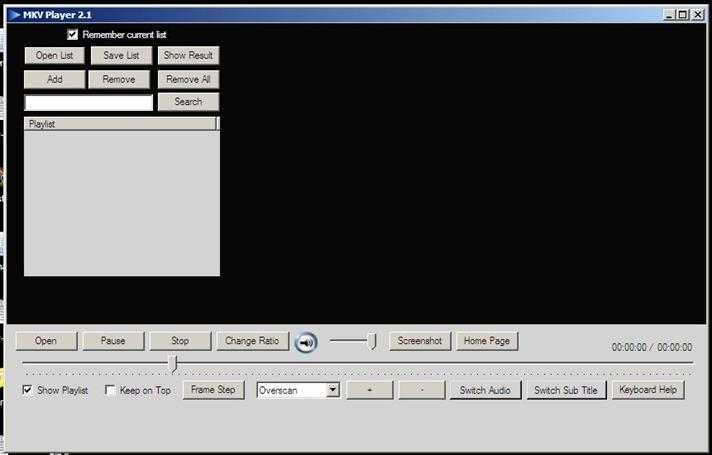This screenshot has height=455, width=712.
Task: Enable Keep on Top
Action: (110, 390)
